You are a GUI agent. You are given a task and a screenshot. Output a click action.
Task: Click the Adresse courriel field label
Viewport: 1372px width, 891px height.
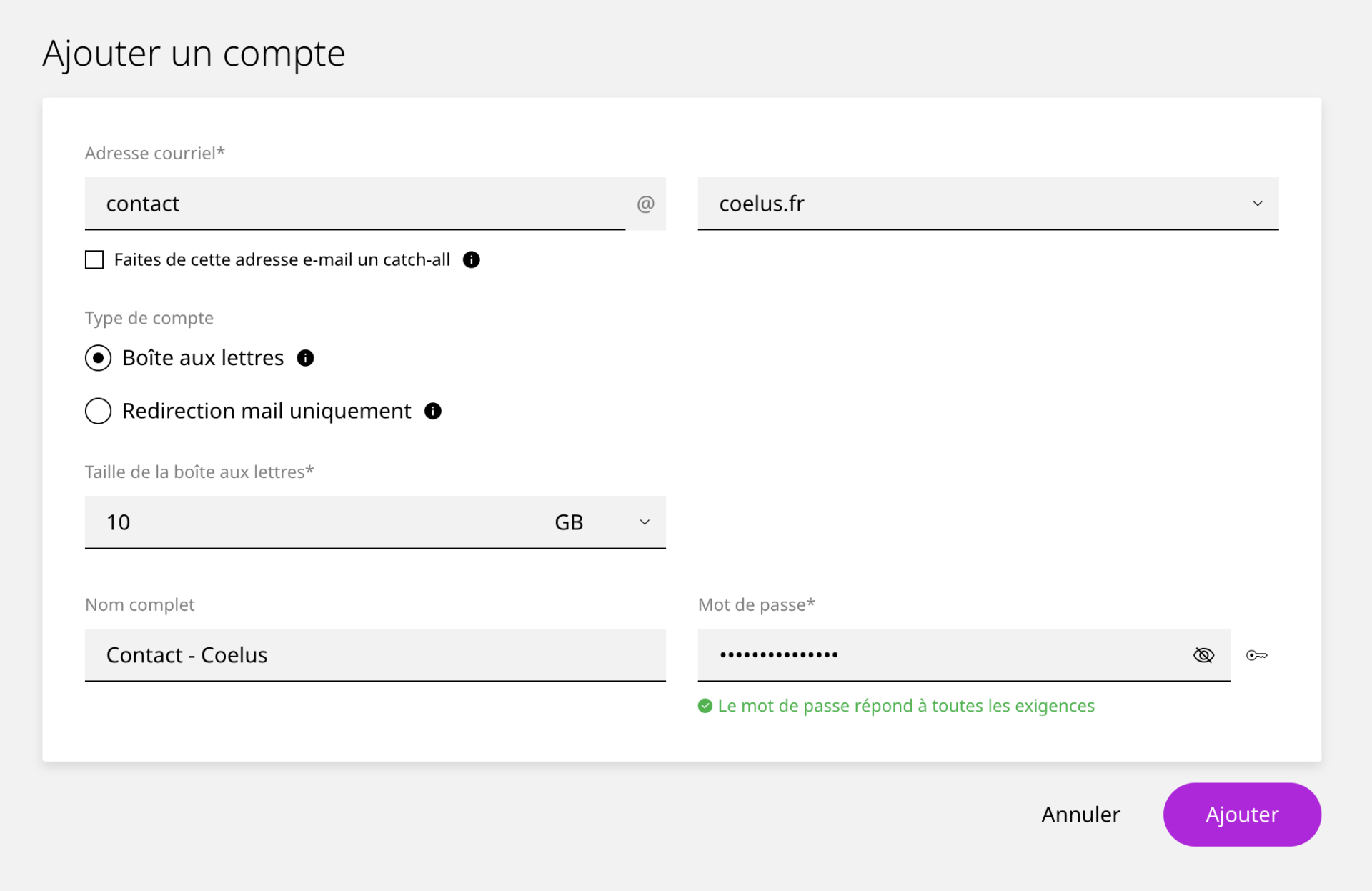point(155,152)
